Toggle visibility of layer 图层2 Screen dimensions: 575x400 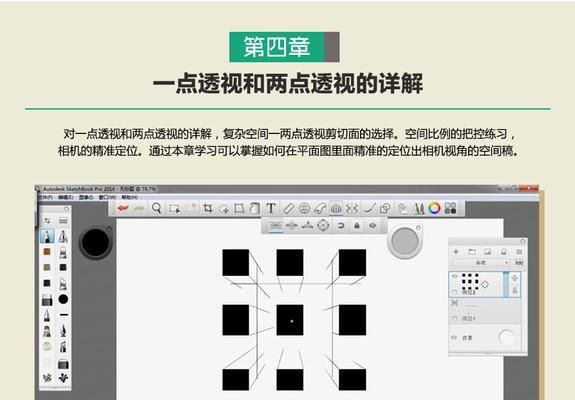tap(455, 276)
